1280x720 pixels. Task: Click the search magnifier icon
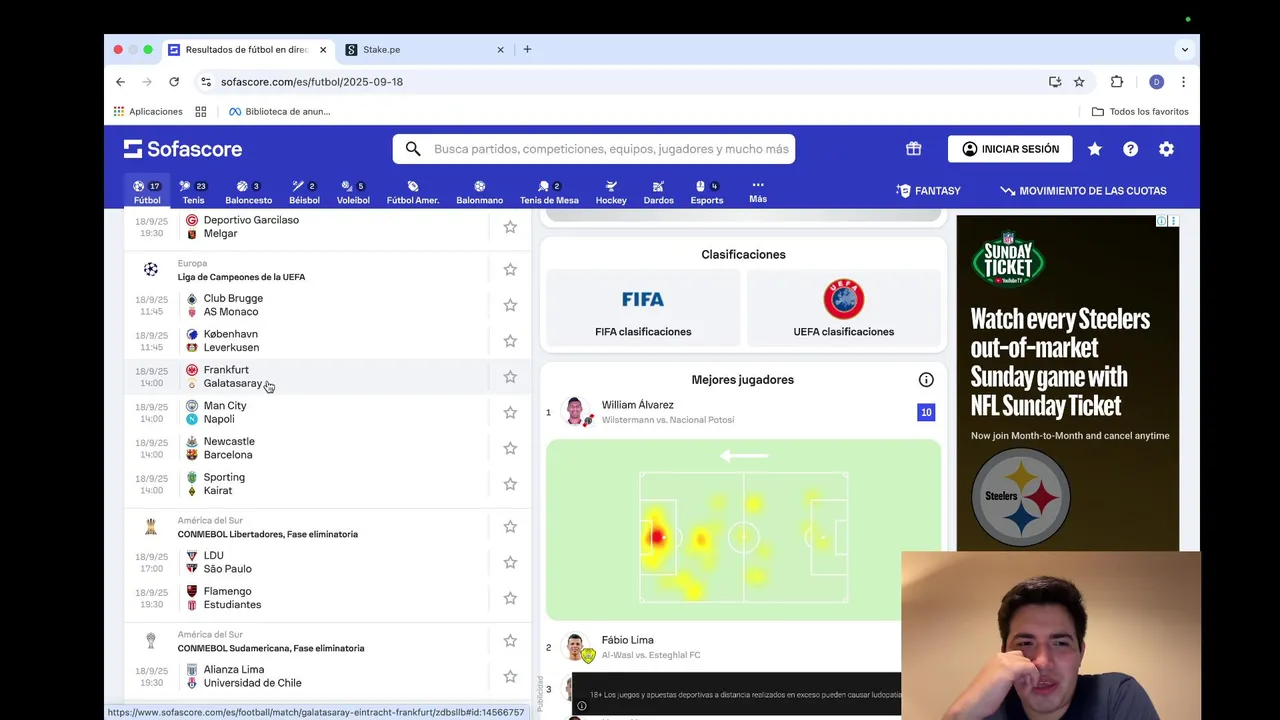click(x=413, y=149)
